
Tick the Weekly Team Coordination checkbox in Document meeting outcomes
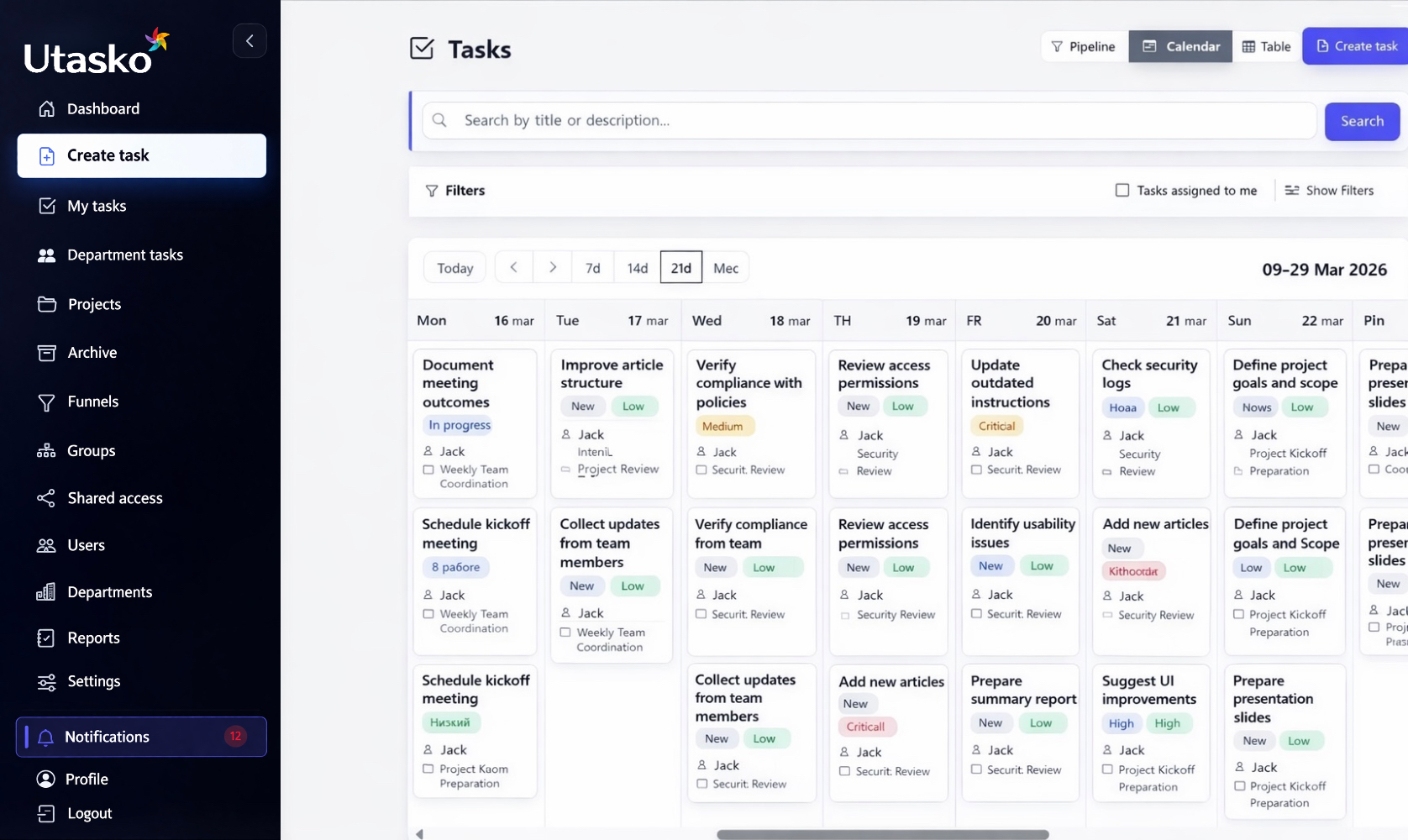click(x=428, y=470)
